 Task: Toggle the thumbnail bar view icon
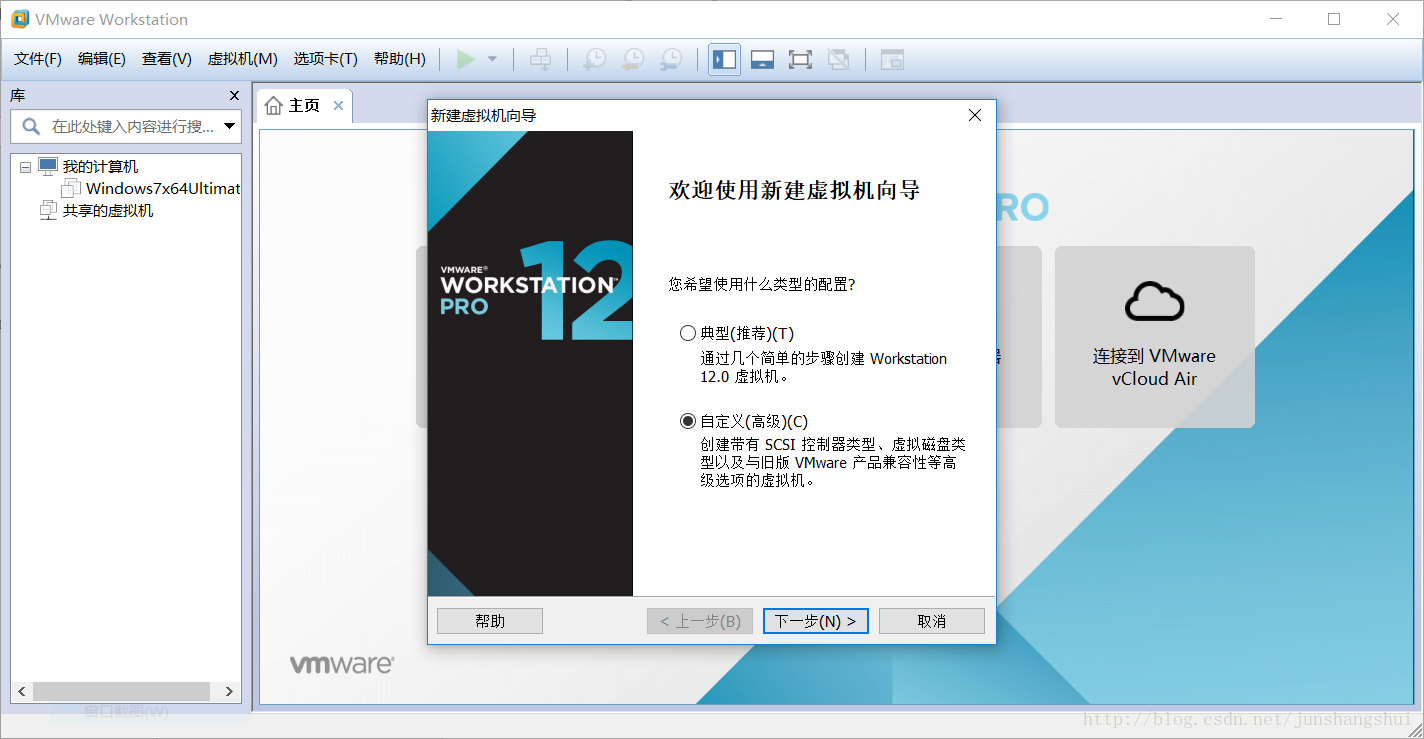[x=762, y=60]
